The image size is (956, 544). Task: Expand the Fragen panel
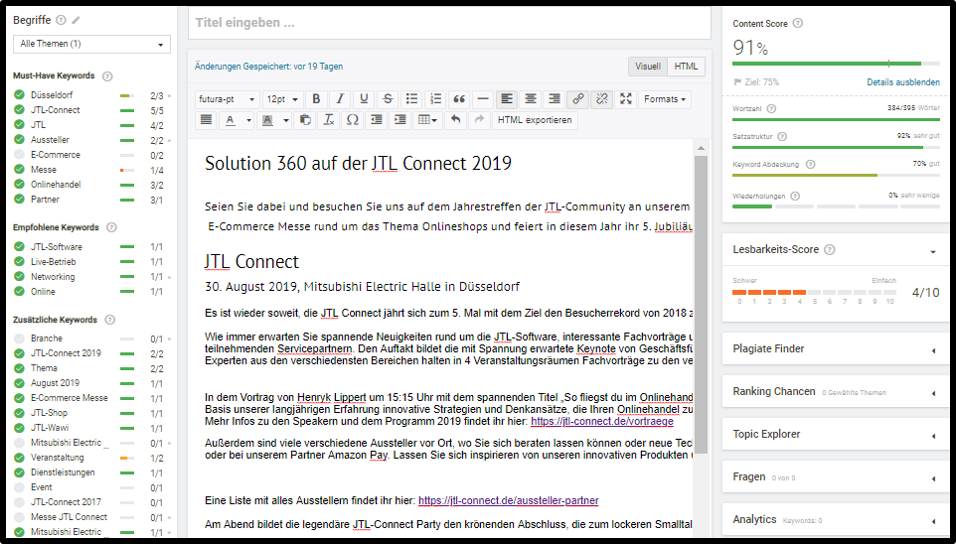[x=933, y=479]
